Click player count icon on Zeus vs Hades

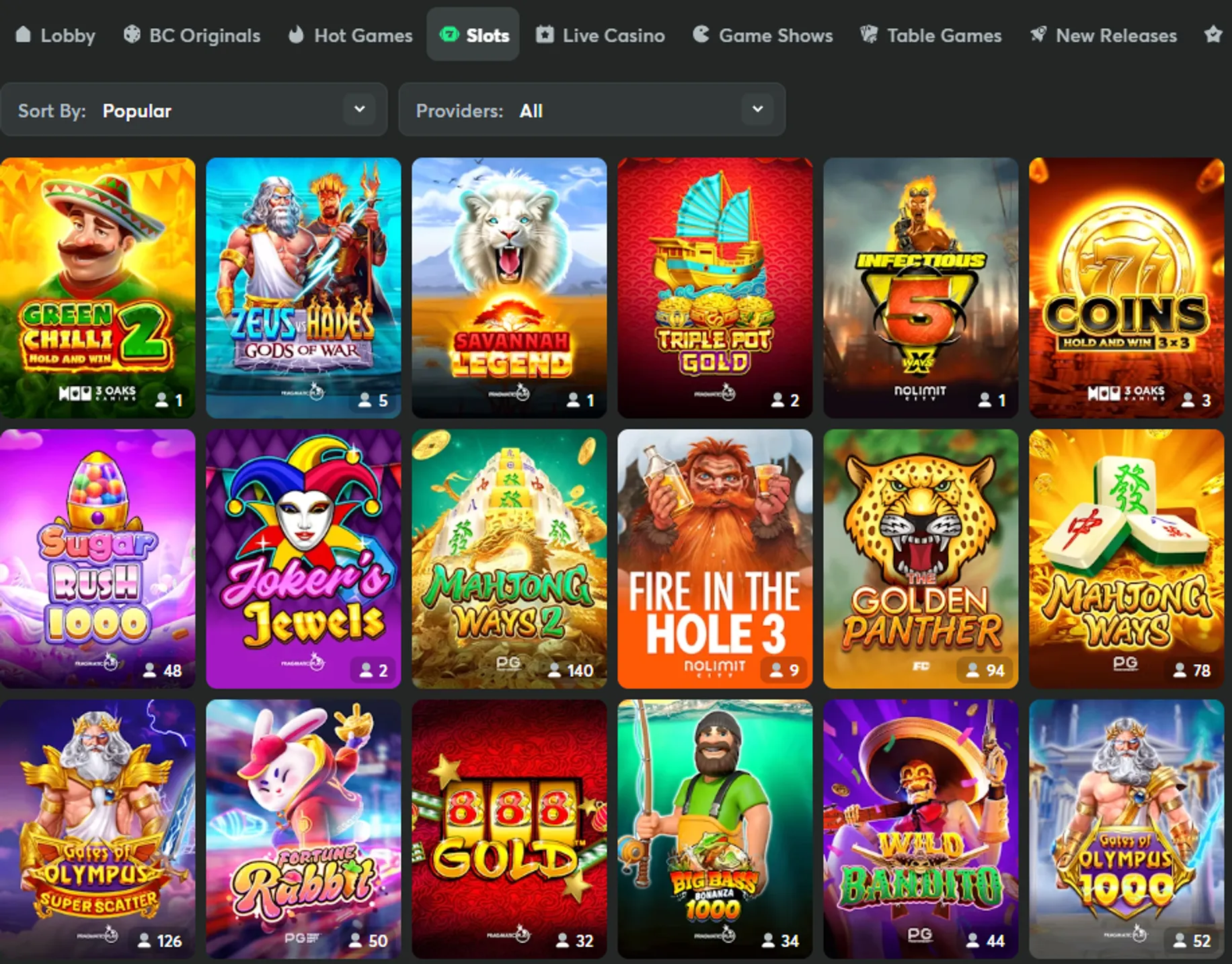coord(364,400)
